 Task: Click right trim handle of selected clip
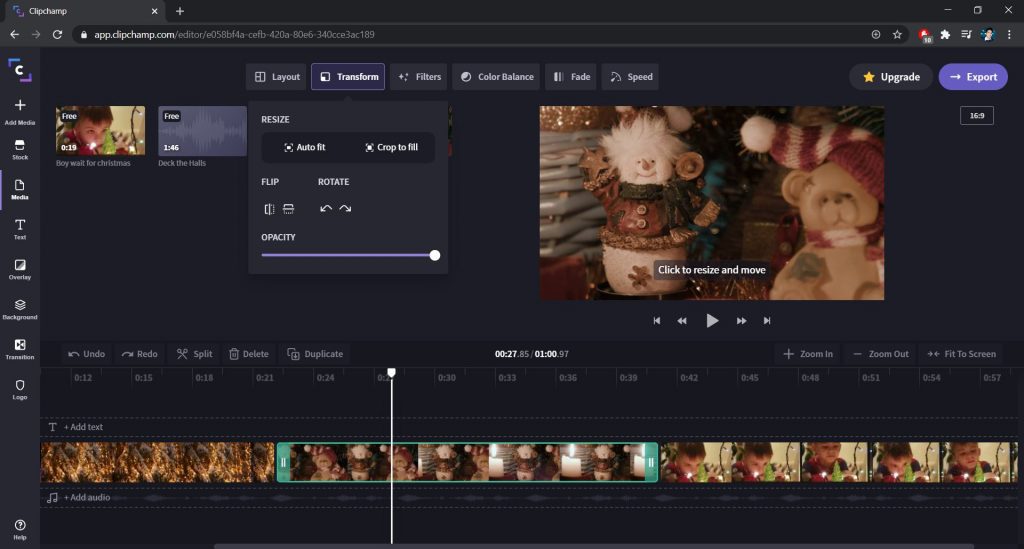(x=651, y=462)
